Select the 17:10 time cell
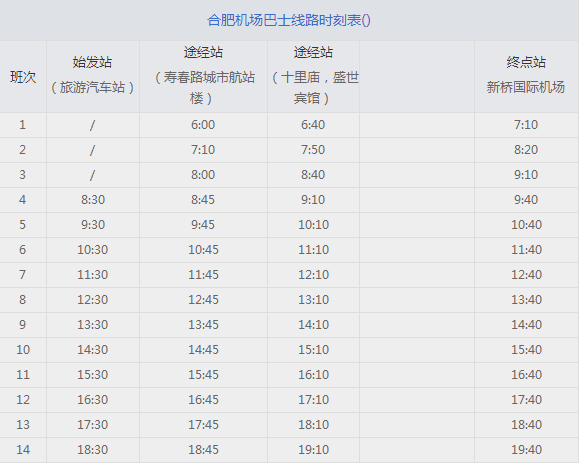 coord(314,400)
